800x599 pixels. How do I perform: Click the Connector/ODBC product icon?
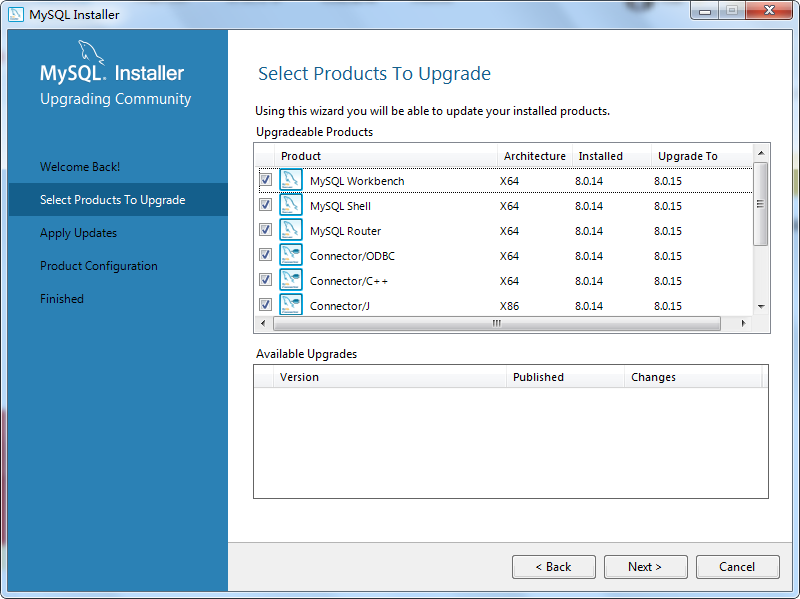click(291, 255)
